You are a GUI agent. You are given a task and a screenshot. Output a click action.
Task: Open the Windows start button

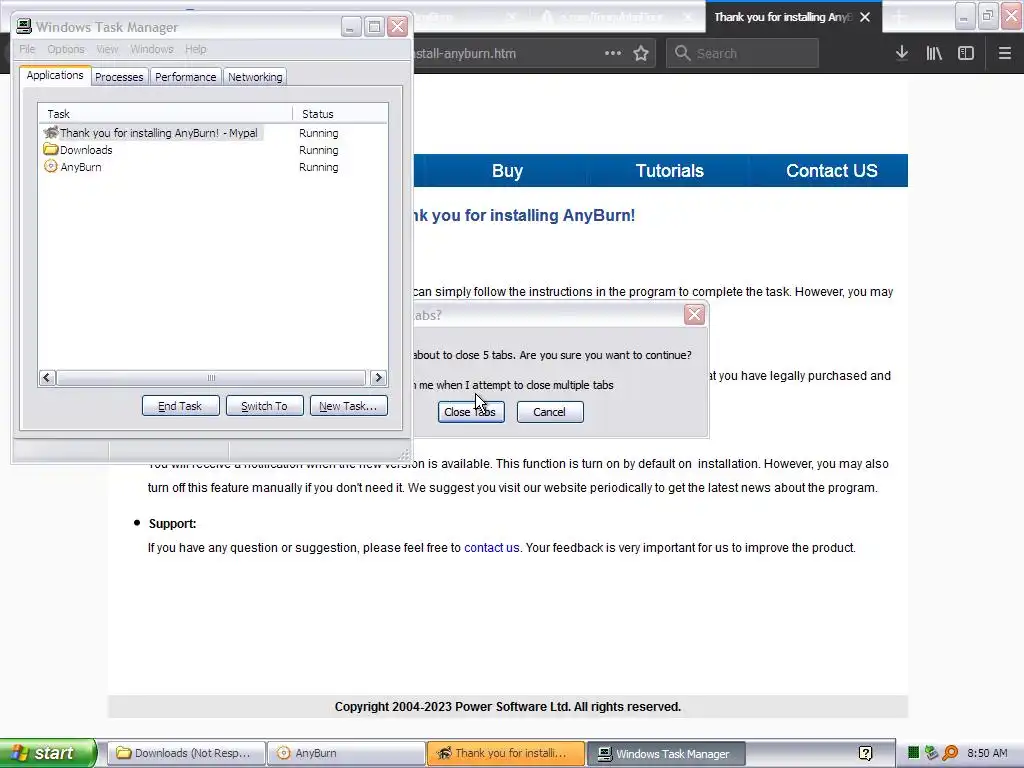[48, 753]
